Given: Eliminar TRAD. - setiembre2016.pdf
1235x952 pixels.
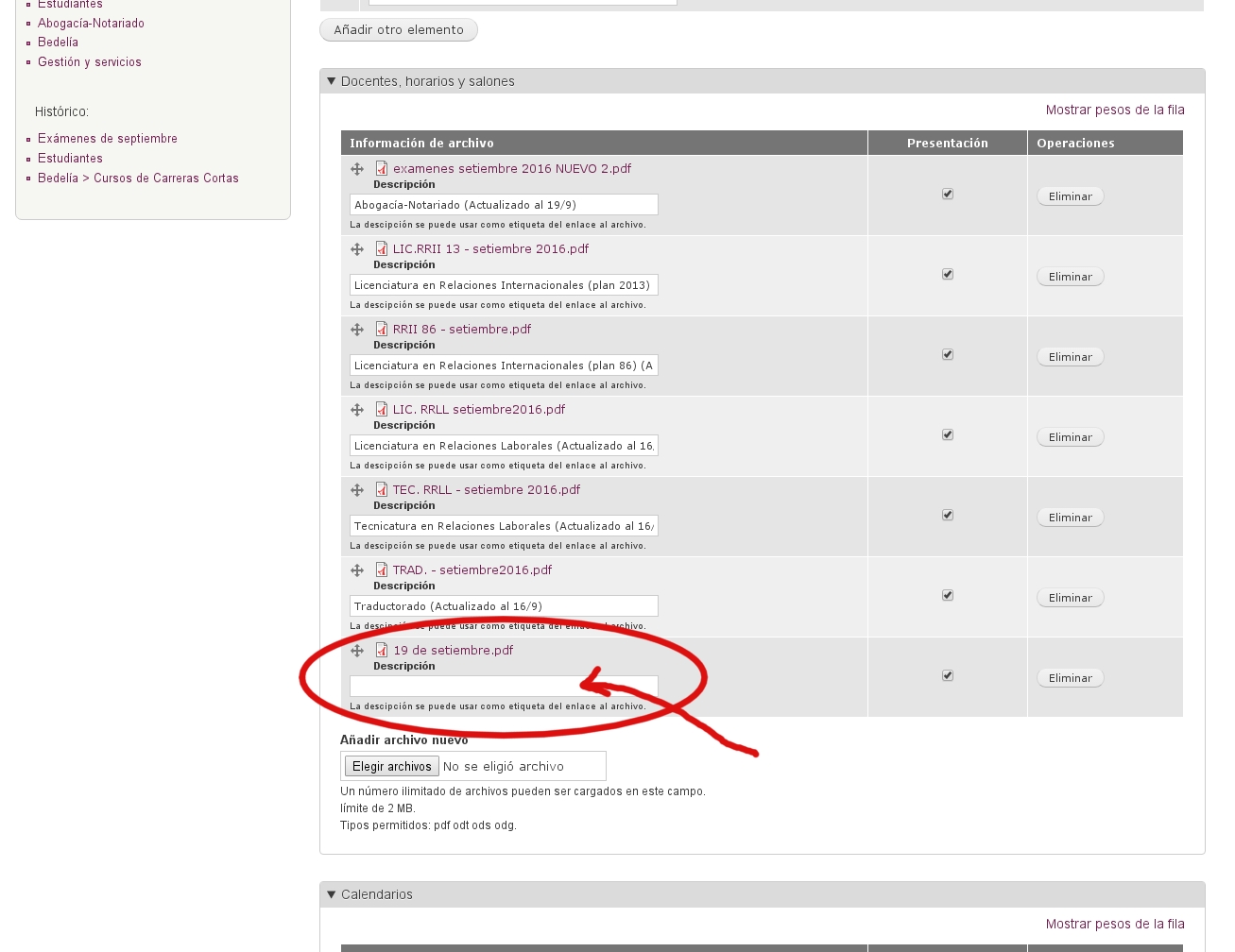Looking at the screenshot, I should pos(1071,598).
